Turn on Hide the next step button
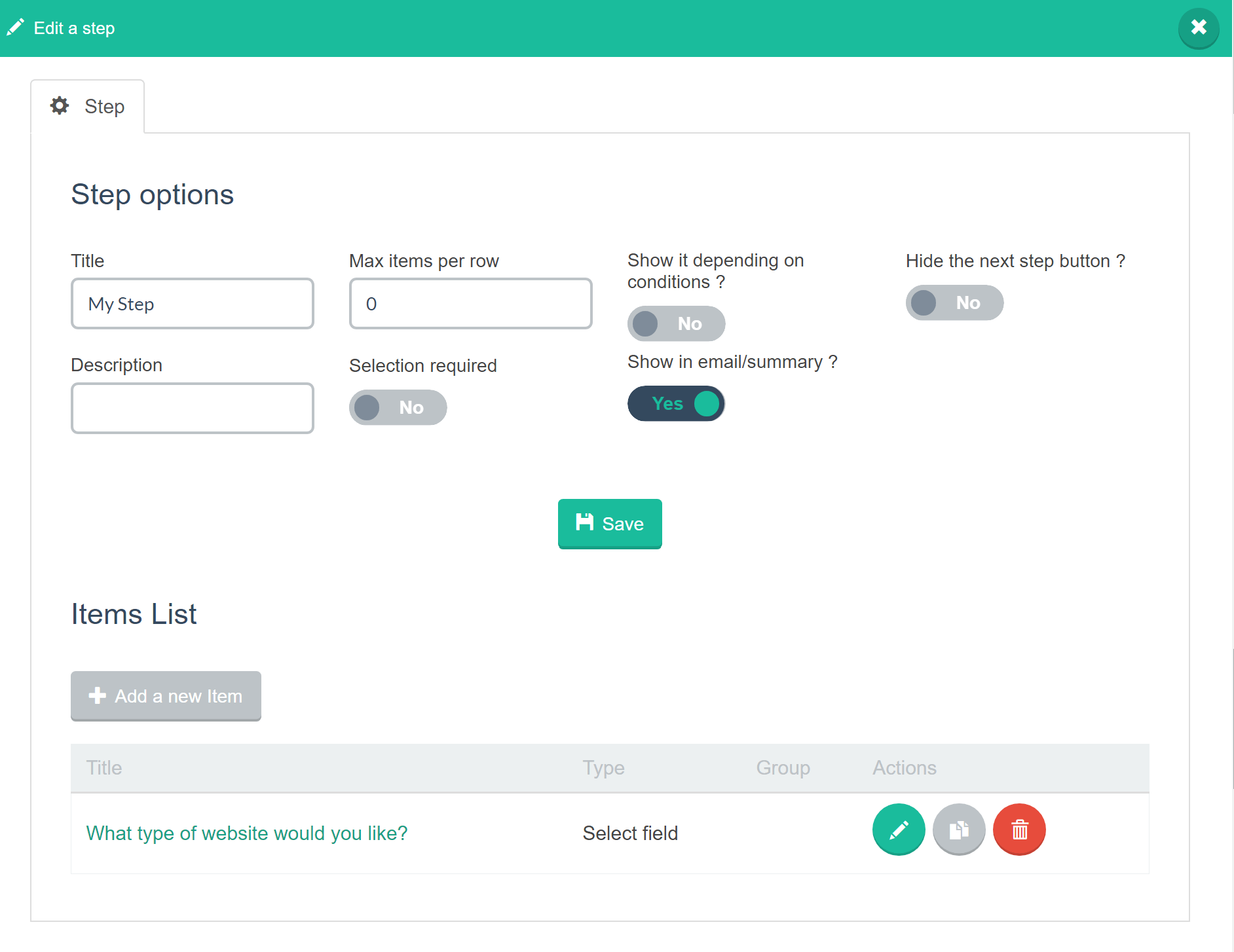Viewport: 1234px width, 952px height. coord(954,302)
